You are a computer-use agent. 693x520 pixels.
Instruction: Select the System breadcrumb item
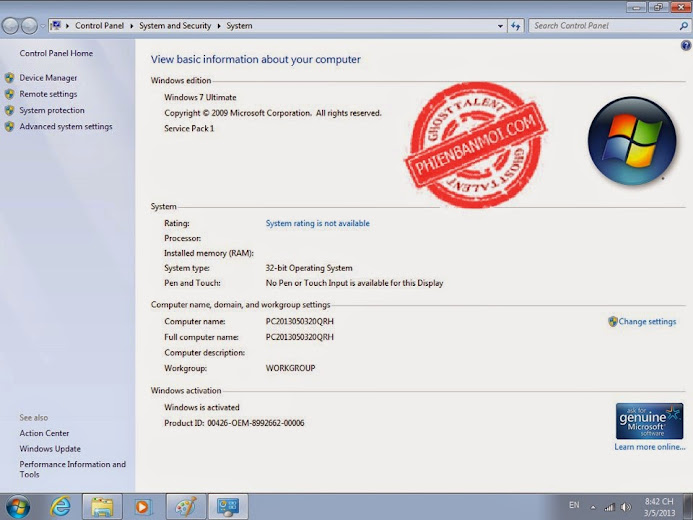[x=239, y=26]
